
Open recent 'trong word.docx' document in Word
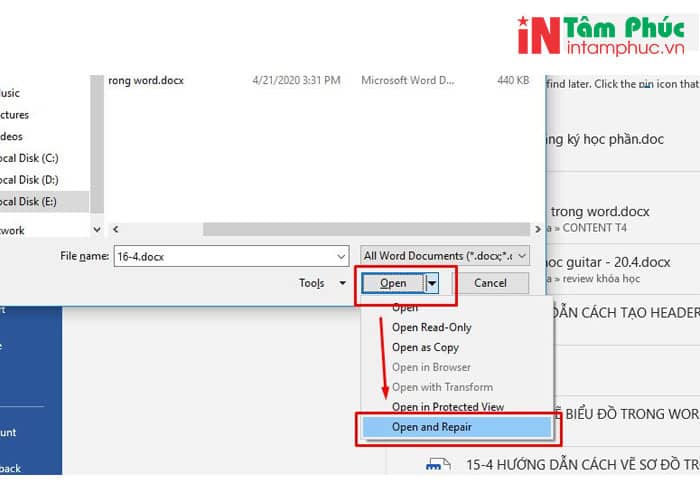pyautogui.click(x=600, y=212)
